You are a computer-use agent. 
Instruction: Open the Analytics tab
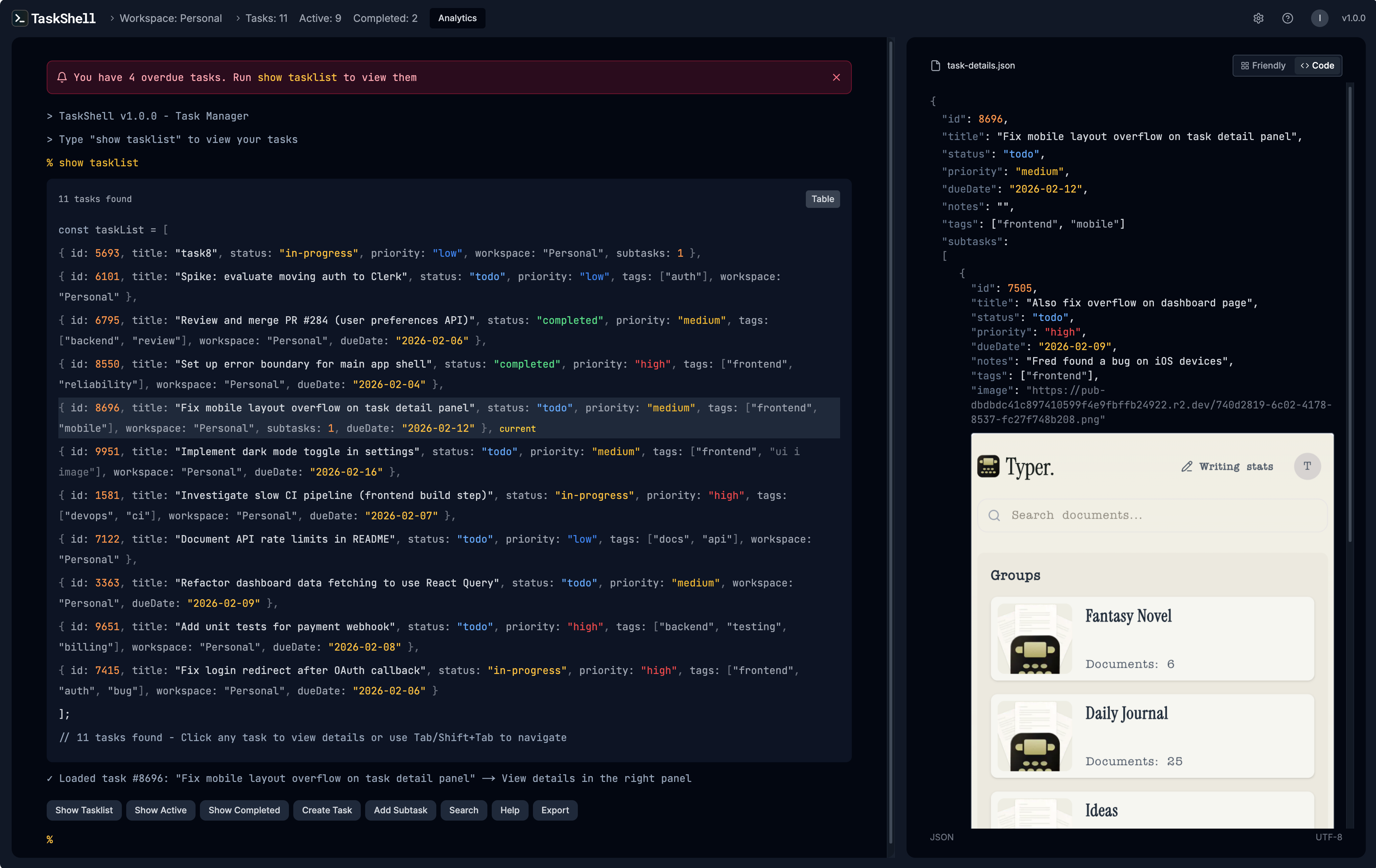(x=457, y=18)
